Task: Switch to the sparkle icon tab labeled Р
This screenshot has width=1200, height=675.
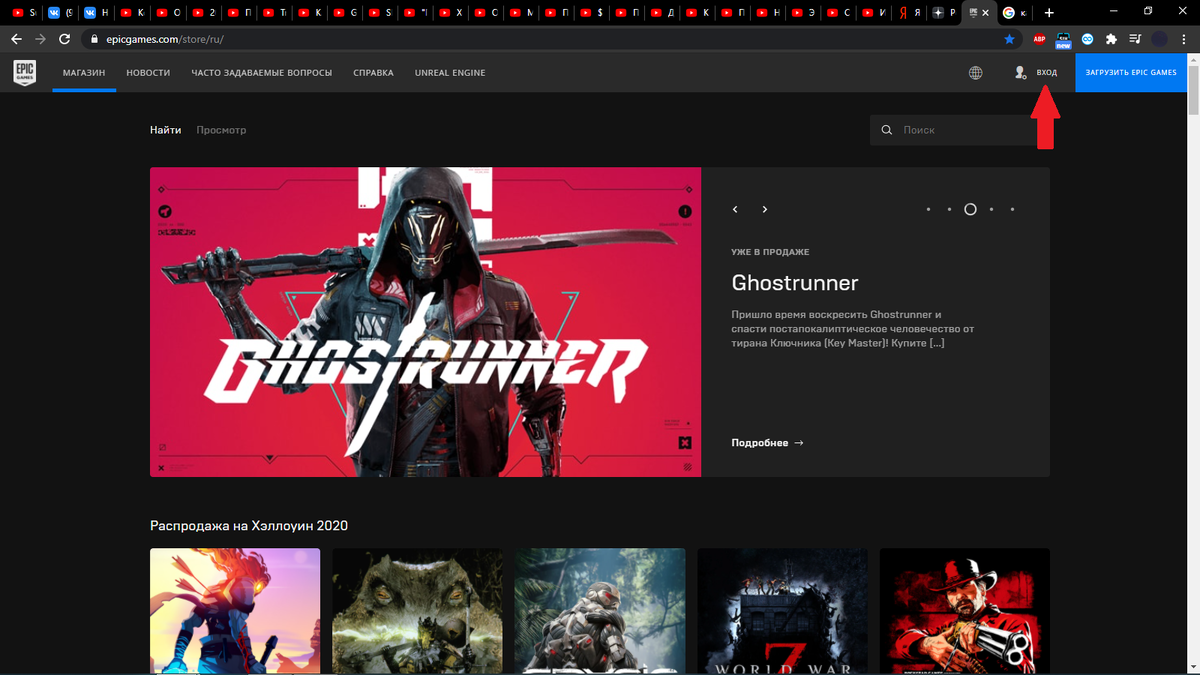Action: [944, 13]
